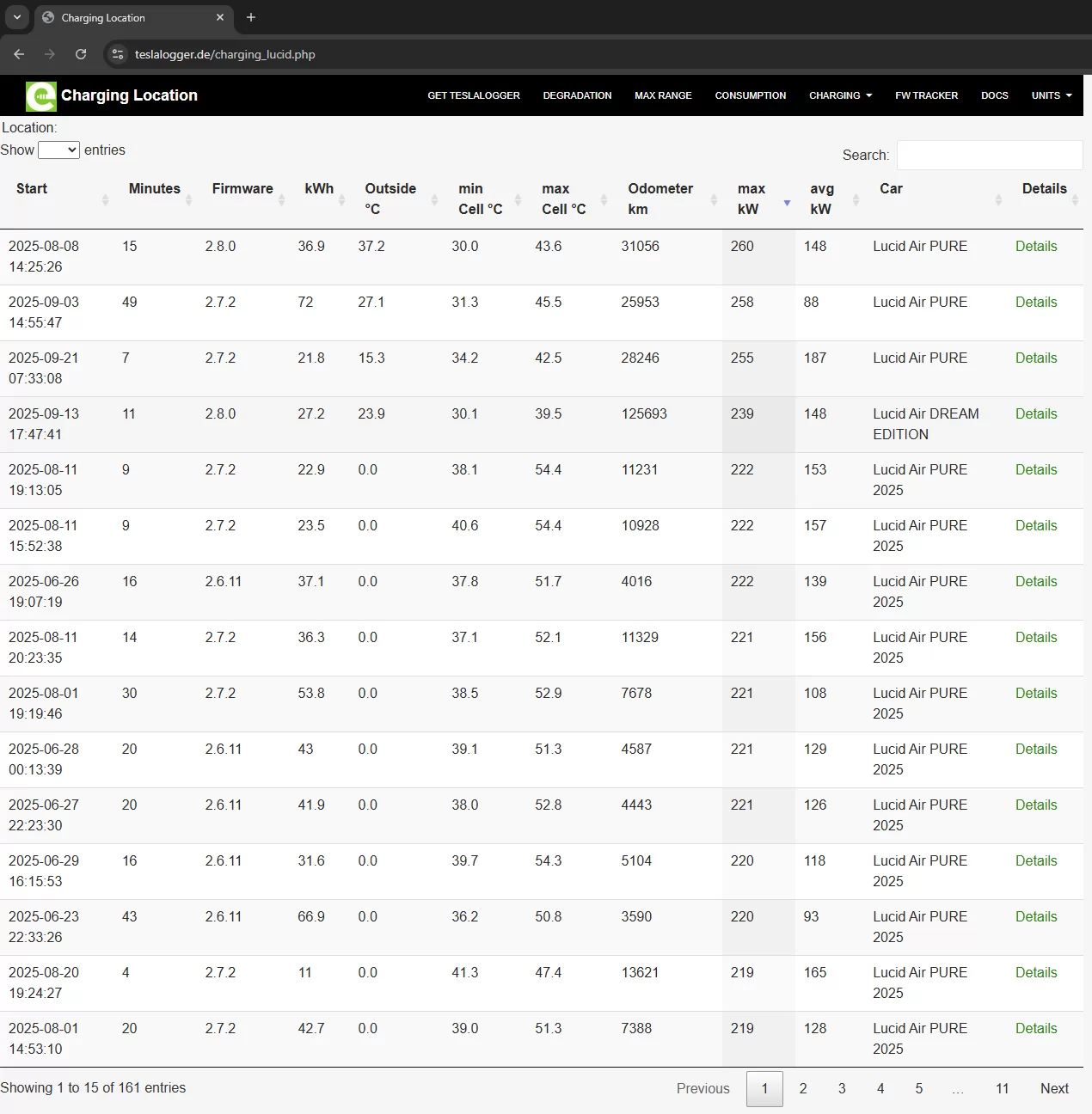Open Details for 2025-09-03 14:55:47 charge
This screenshot has width=1092, height=1114.
1036,302
